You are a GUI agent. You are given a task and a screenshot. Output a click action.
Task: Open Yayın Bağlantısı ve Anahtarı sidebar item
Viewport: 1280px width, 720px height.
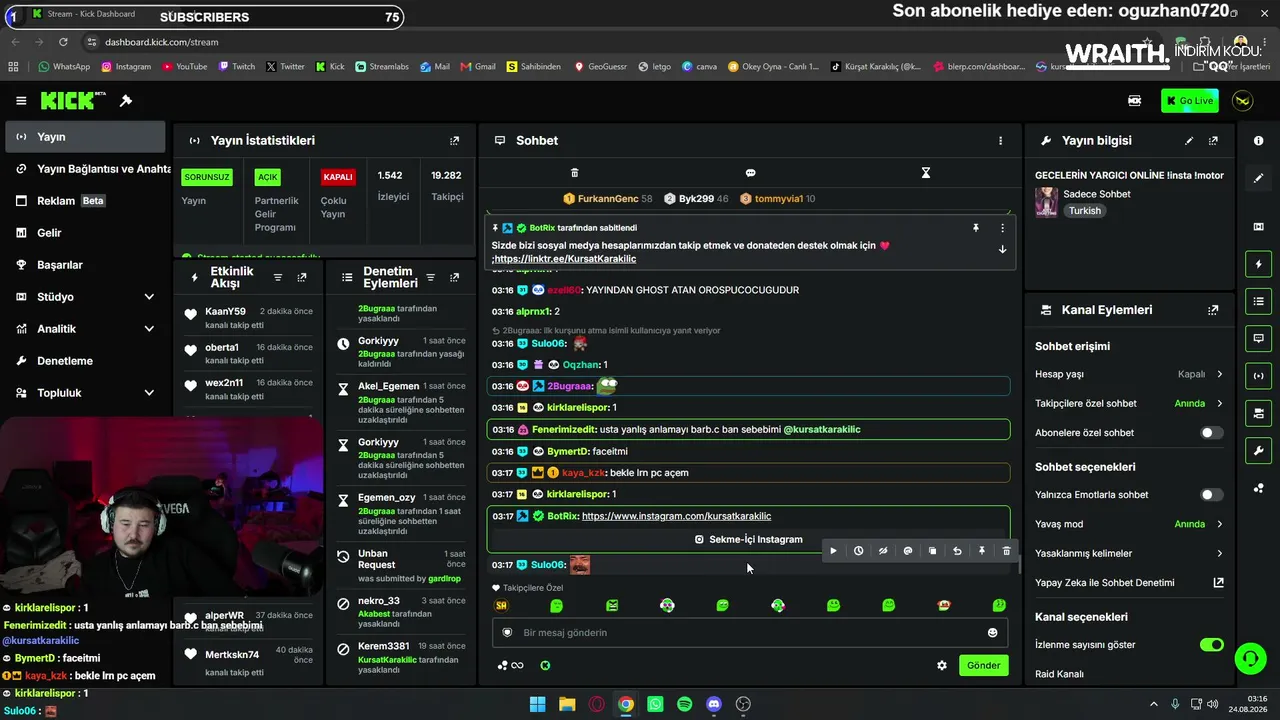pos(85,169)
